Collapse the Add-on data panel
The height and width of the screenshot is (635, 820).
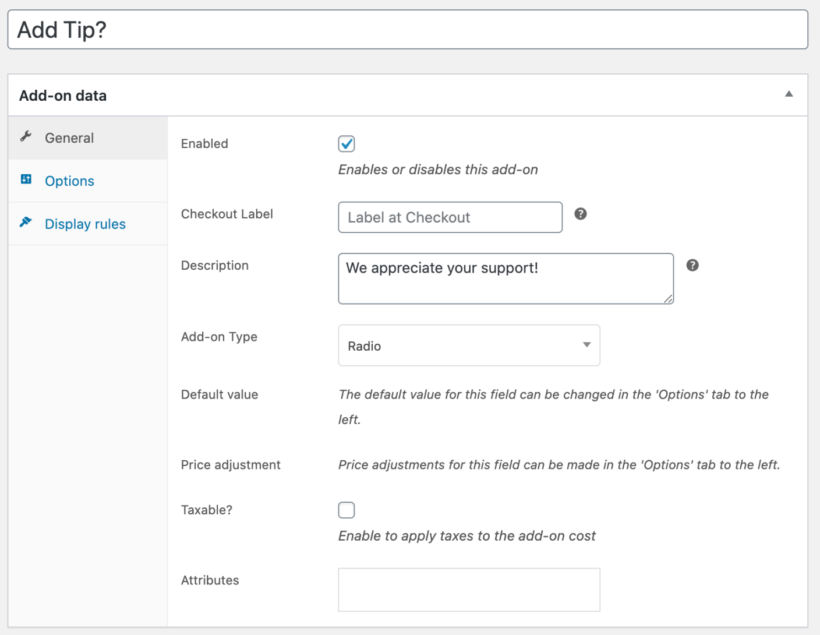(789, 94)
